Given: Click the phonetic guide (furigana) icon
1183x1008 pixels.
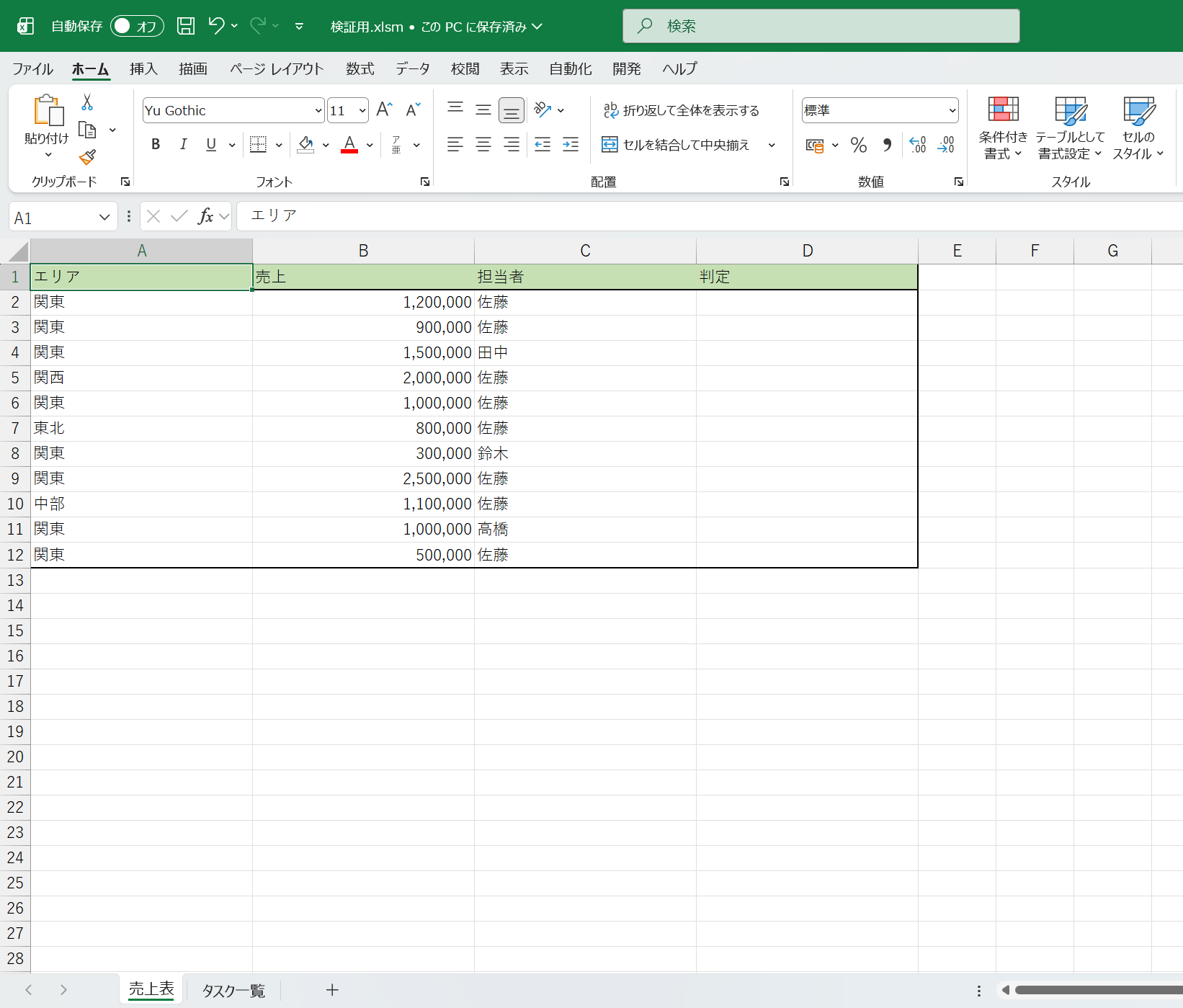Looking at the screenshot, I should point(396,145).
